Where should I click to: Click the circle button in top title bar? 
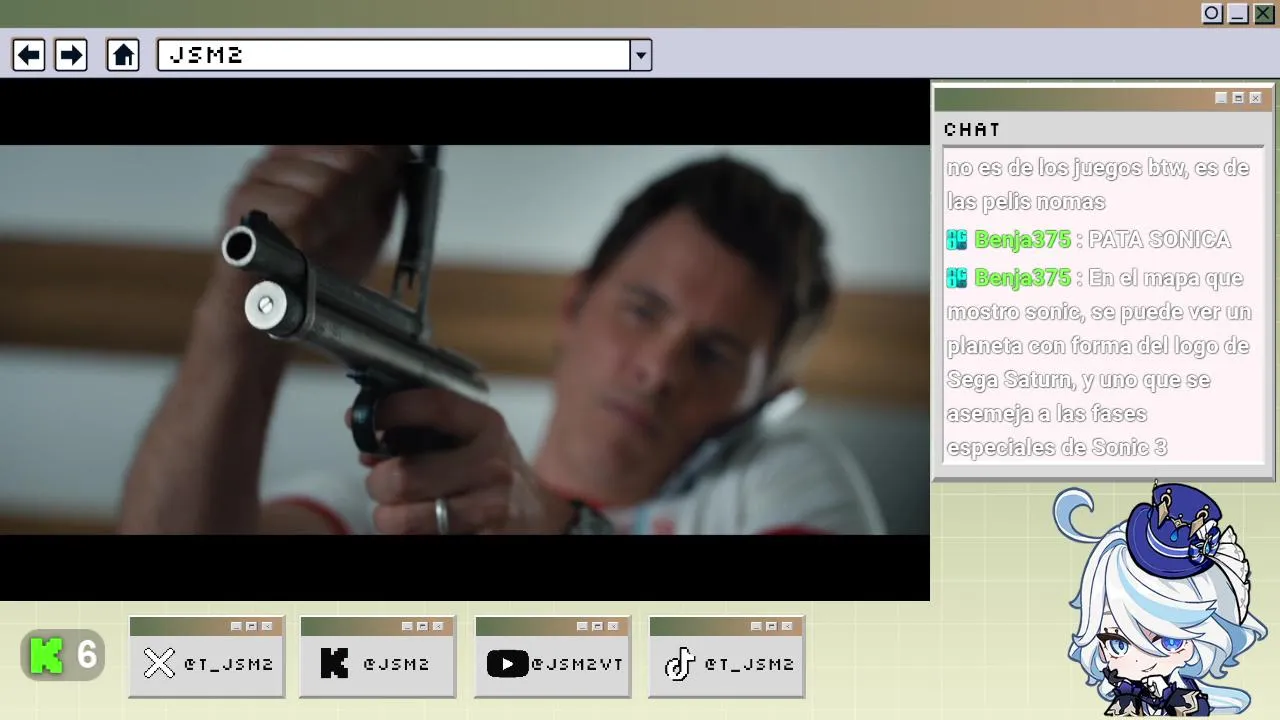click(x=1212, y=14)
